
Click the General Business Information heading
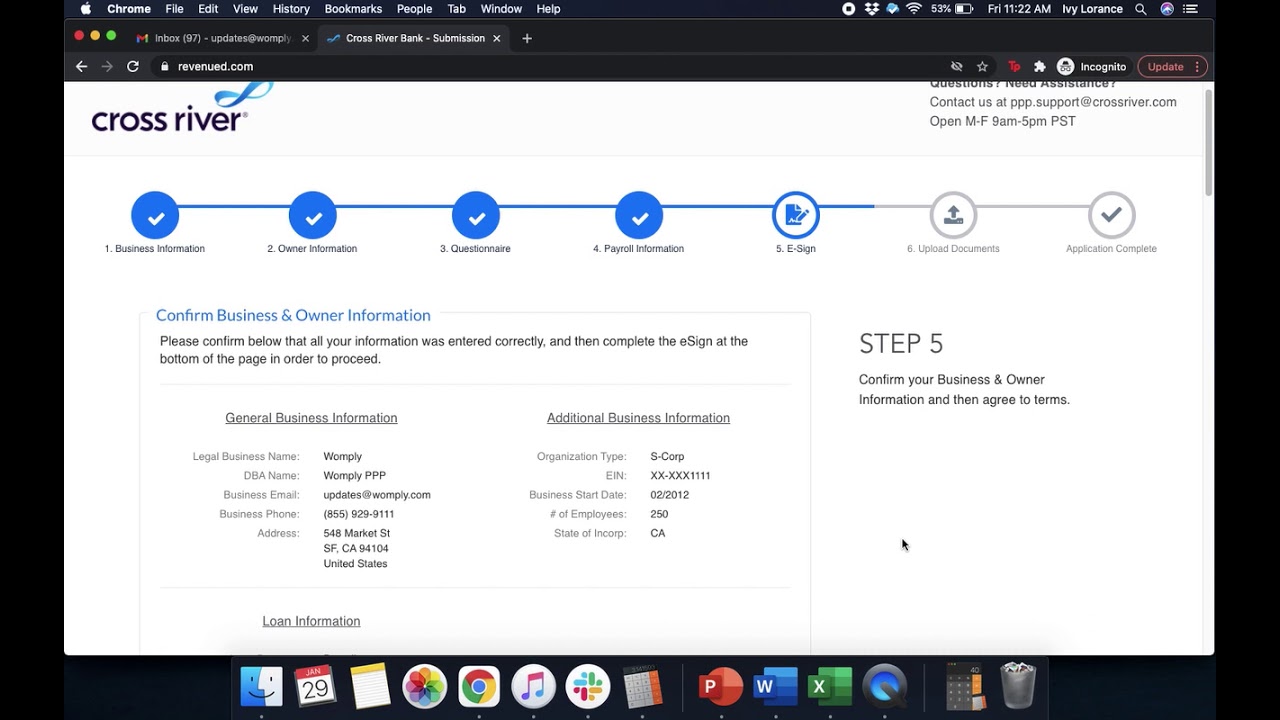tap(311, 418)
